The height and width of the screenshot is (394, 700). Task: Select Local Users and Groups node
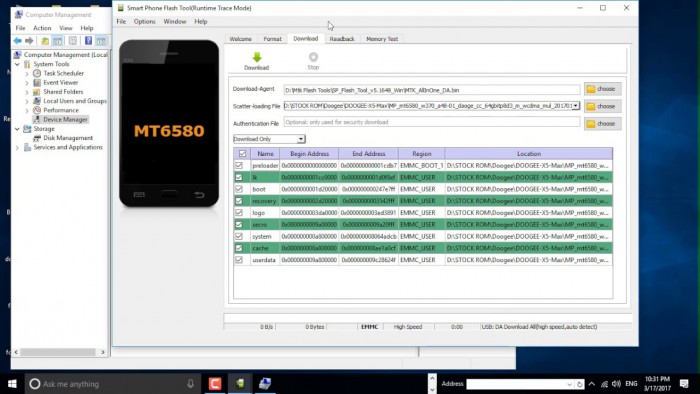(x=75, y=101)
